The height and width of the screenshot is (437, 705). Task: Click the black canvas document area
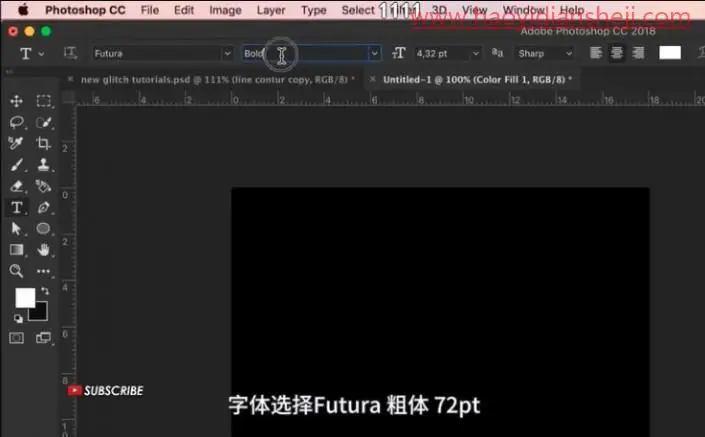[440, 312]
